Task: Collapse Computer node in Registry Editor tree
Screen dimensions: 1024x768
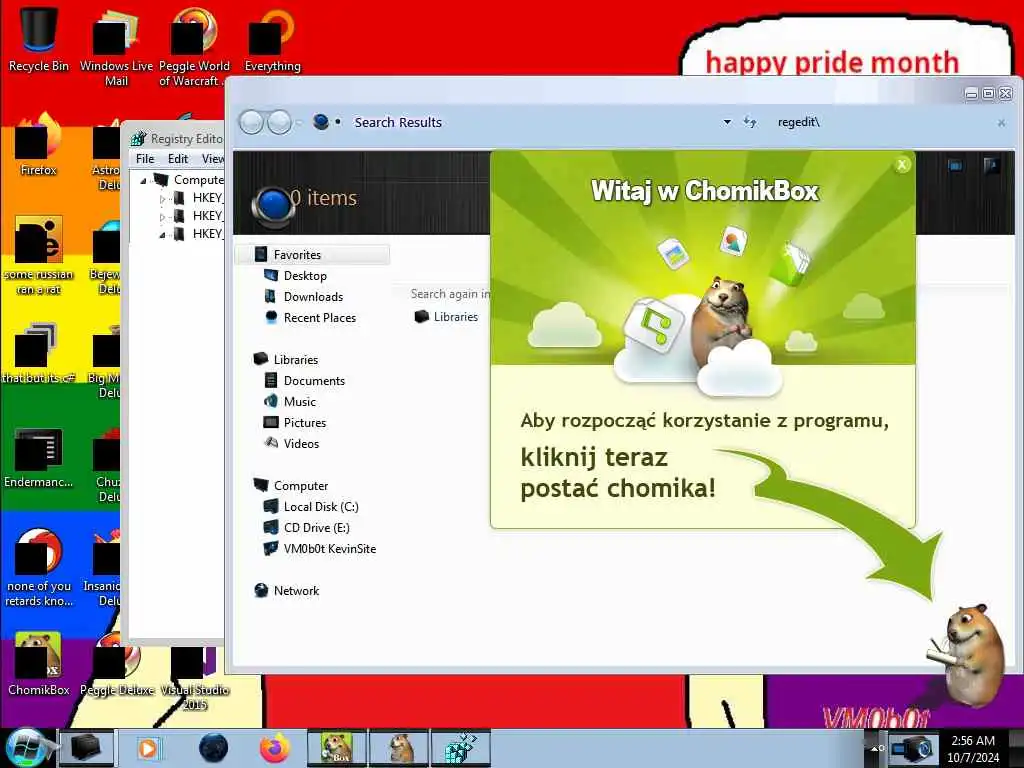Action: pyautogui.click(x=143, y=180)
